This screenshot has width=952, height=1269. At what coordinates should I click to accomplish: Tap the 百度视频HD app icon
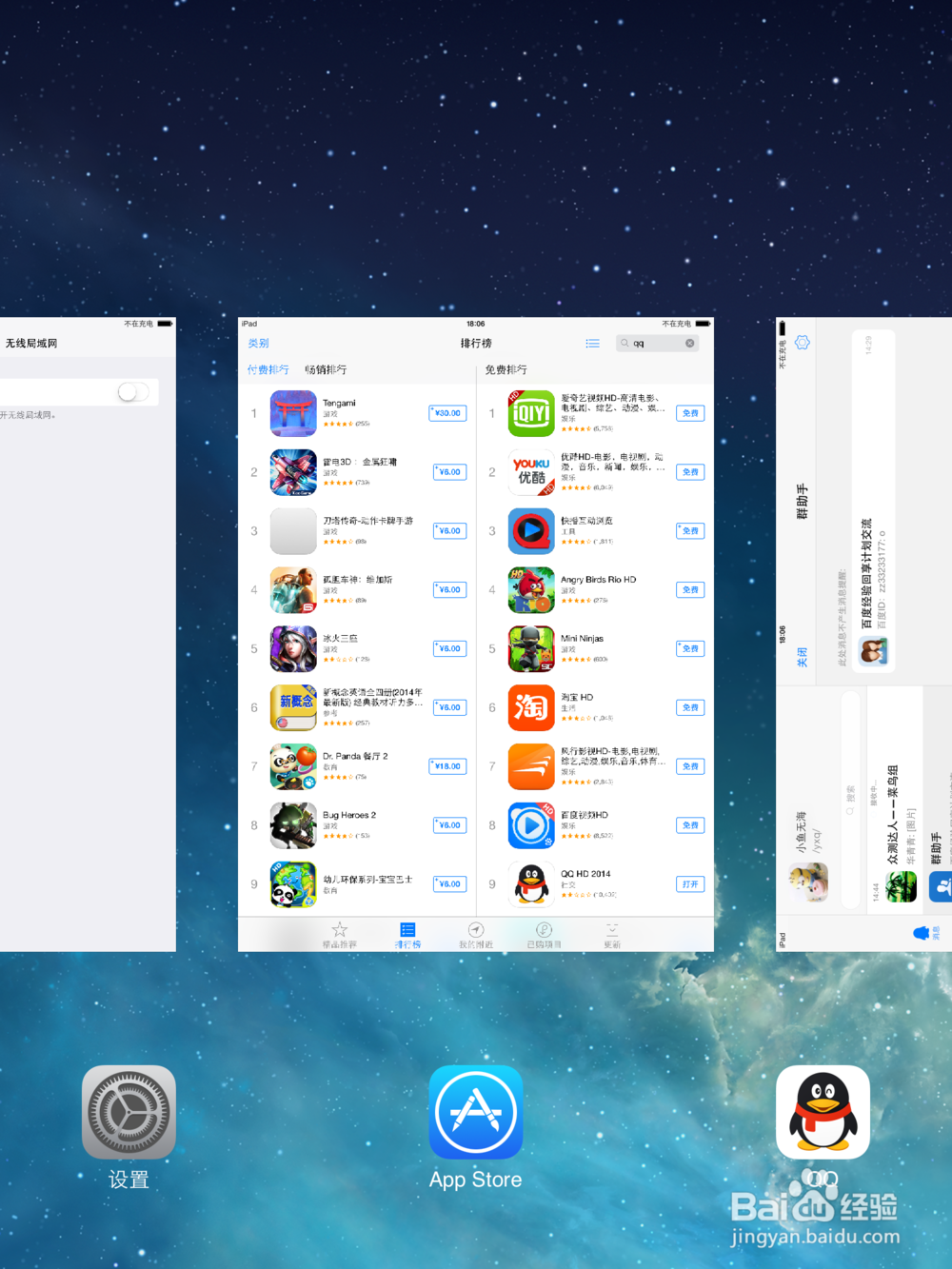(531, 825)
